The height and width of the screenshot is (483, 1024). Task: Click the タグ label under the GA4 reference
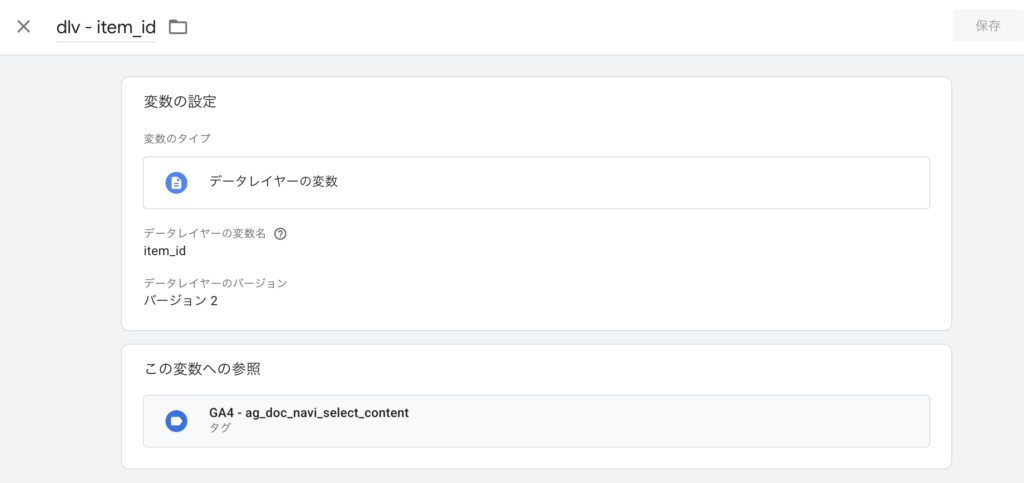tap(220, 428)
